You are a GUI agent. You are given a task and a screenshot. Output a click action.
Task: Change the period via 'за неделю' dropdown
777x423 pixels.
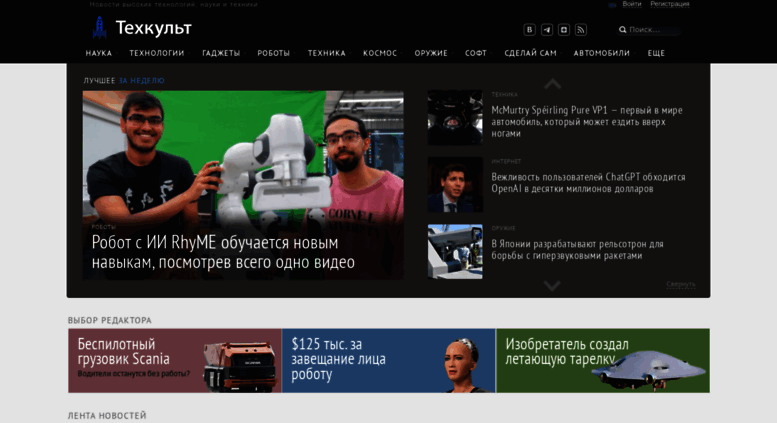coord(141,80)
